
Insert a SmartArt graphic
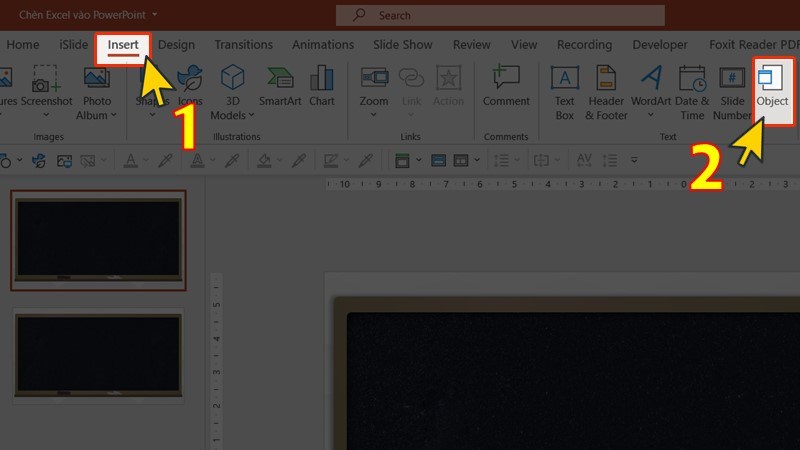280,88
